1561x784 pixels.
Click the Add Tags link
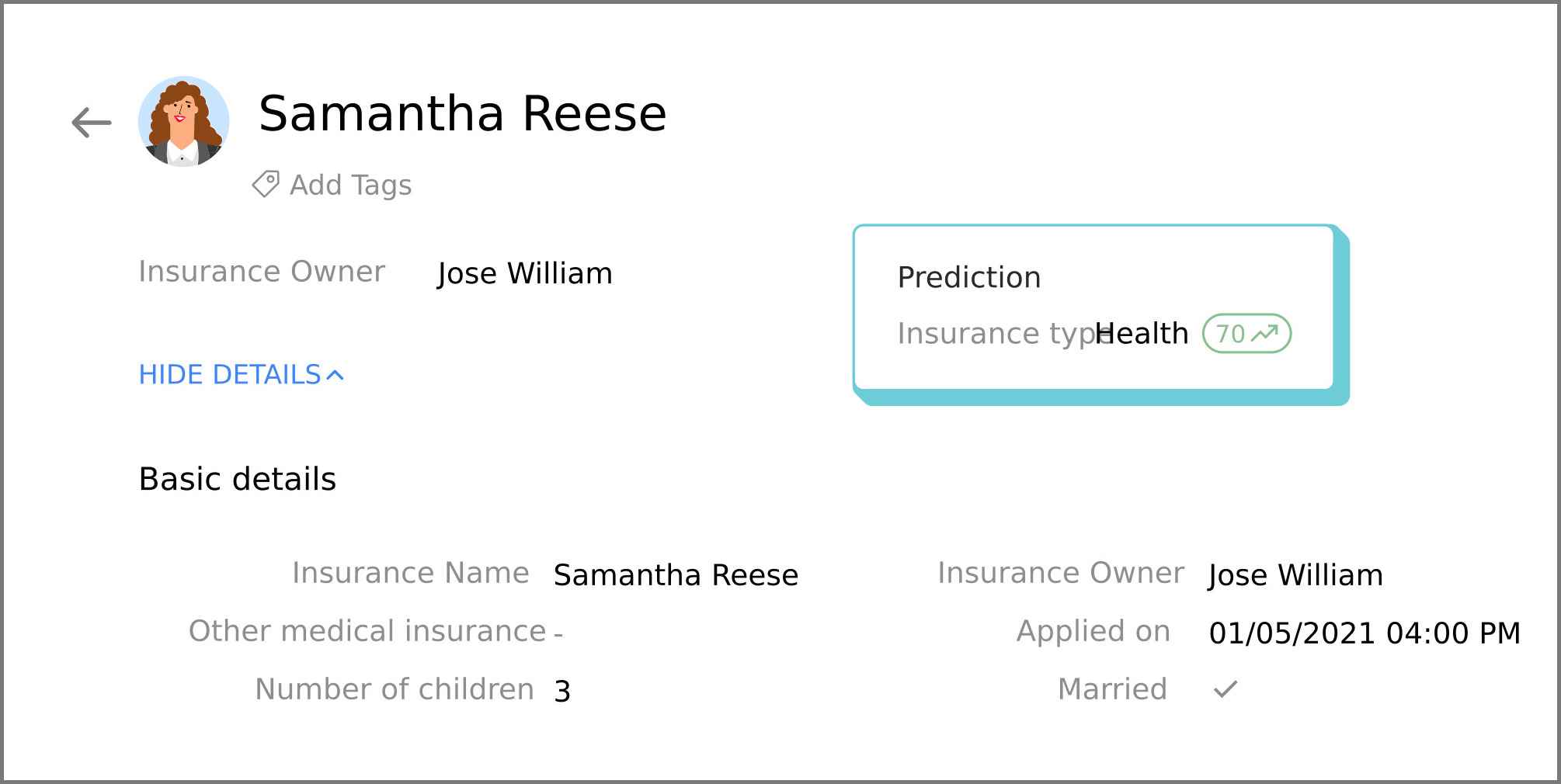pos(350,185)
